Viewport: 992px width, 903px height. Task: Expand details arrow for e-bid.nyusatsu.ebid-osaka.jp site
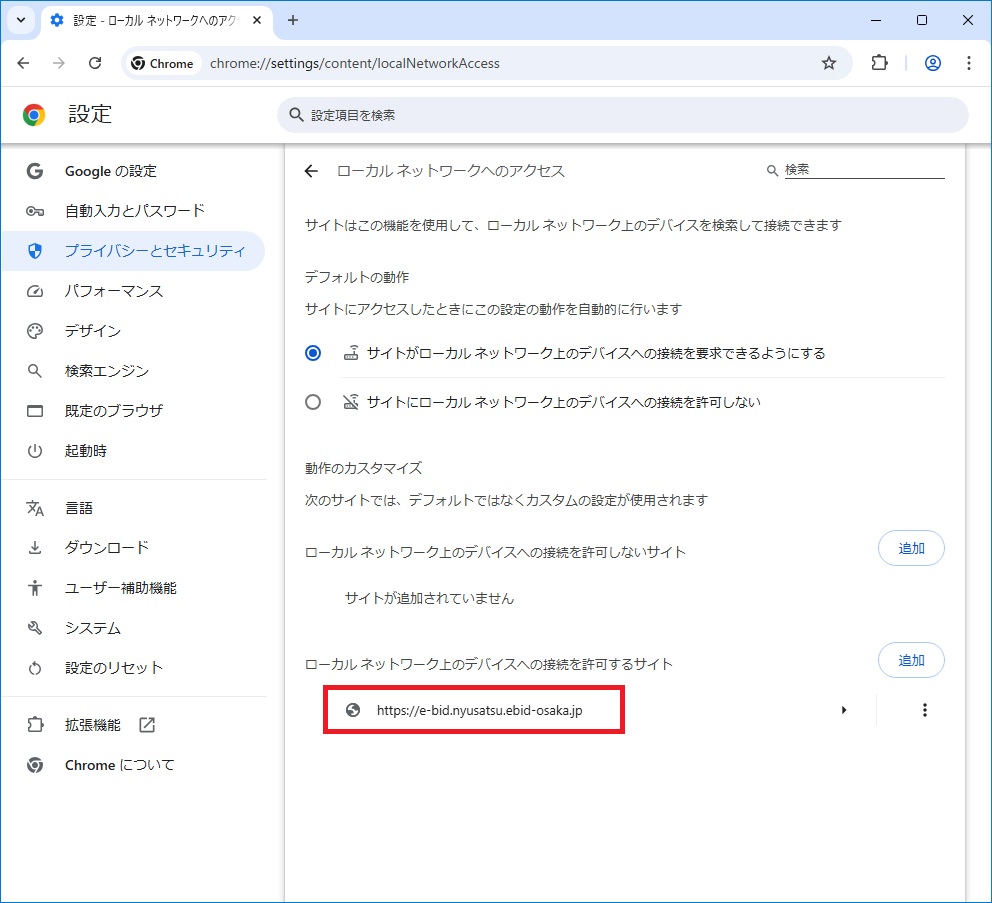click(844, 710)
